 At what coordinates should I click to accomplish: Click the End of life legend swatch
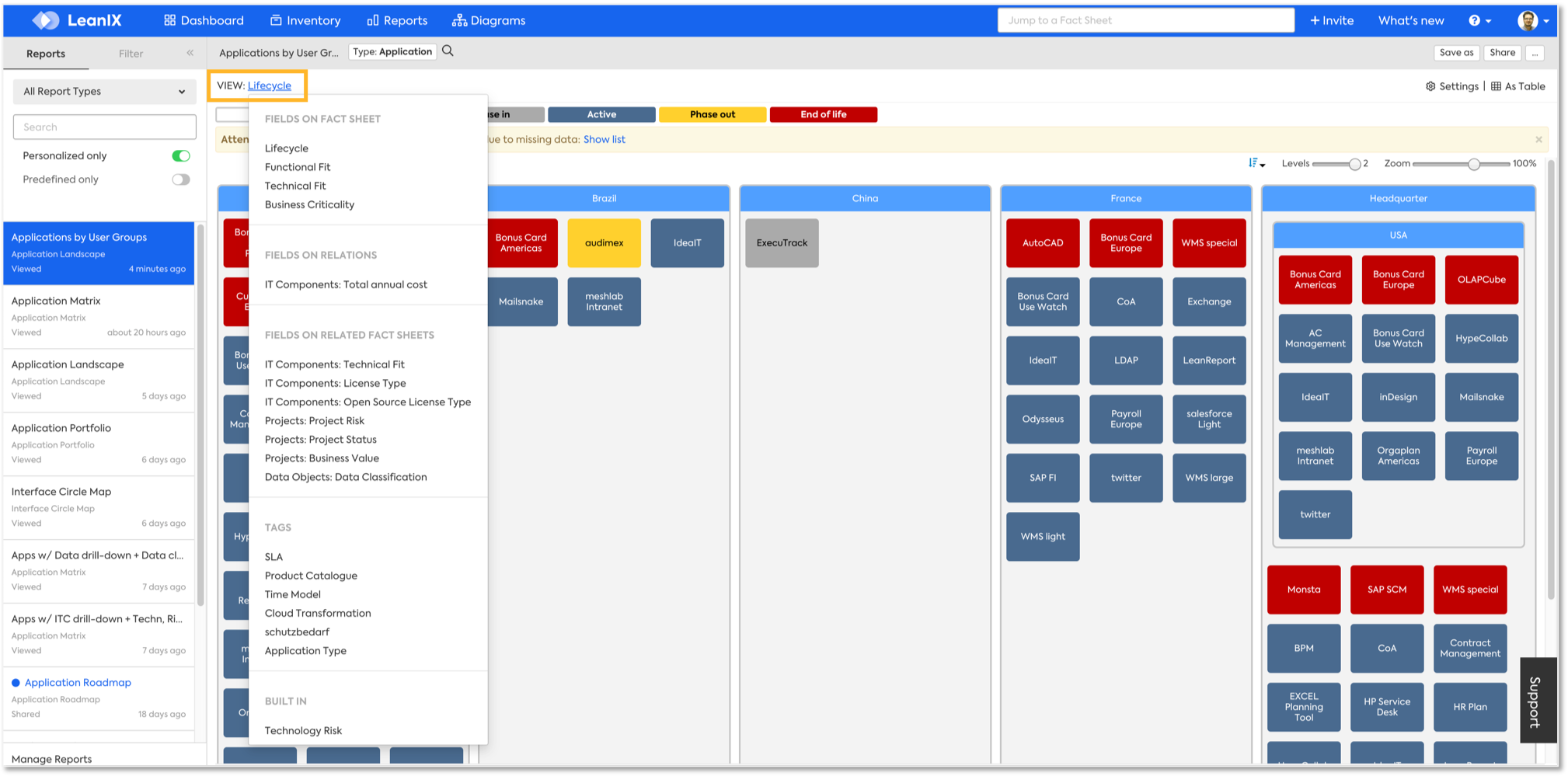coord(824,114)
